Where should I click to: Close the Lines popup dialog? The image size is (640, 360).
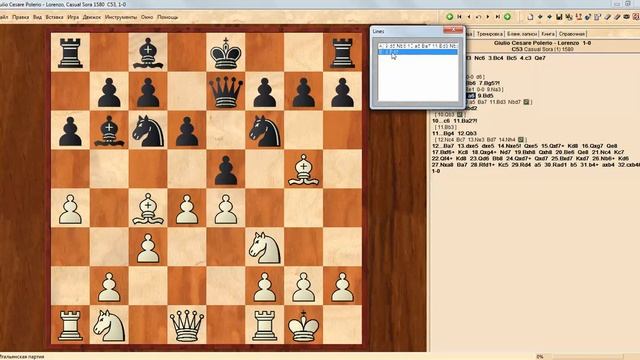point(453,30)
